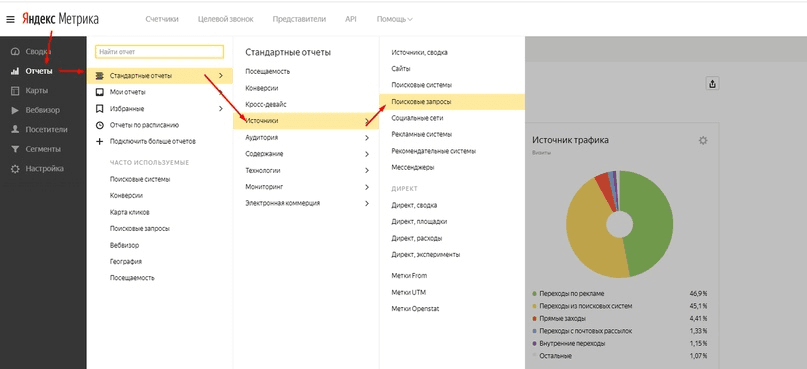Viewport: 807px width, 369px height.
Task: Open Директ, расходы report
Action: click(x=417, y=238)
